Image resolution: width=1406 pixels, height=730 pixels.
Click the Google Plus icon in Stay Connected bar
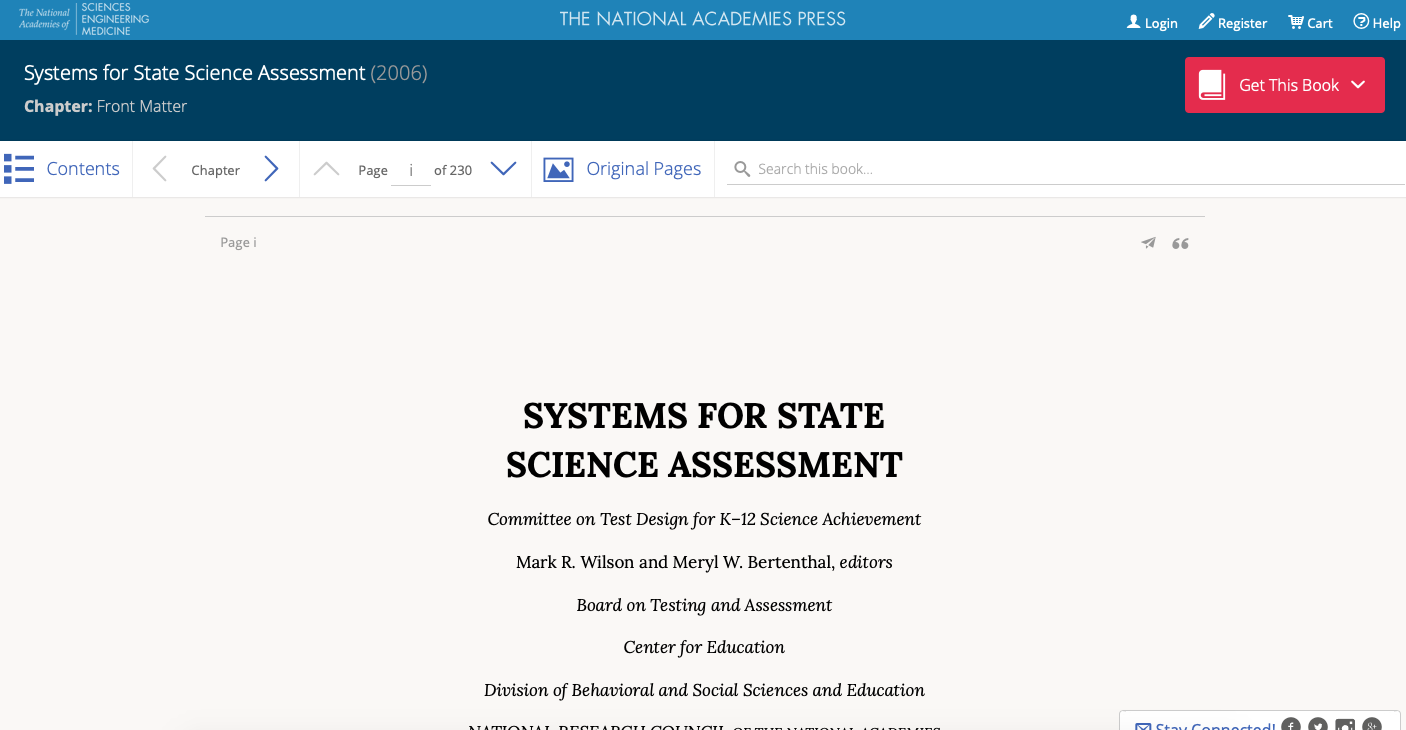pyautogui.click(x=1373, y=725)
